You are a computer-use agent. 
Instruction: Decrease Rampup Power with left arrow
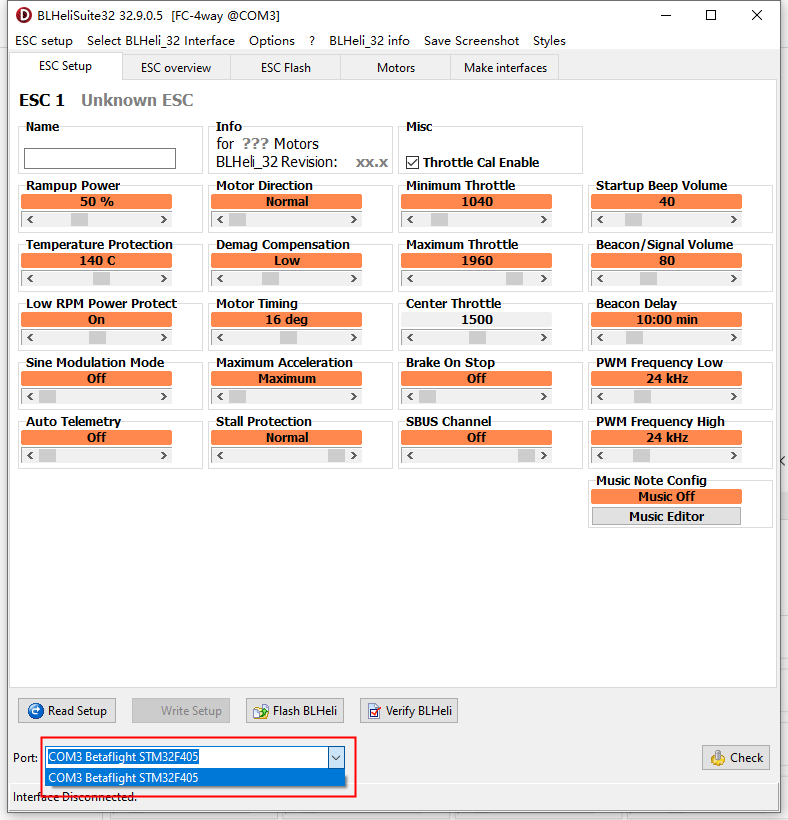pos(30,220)
